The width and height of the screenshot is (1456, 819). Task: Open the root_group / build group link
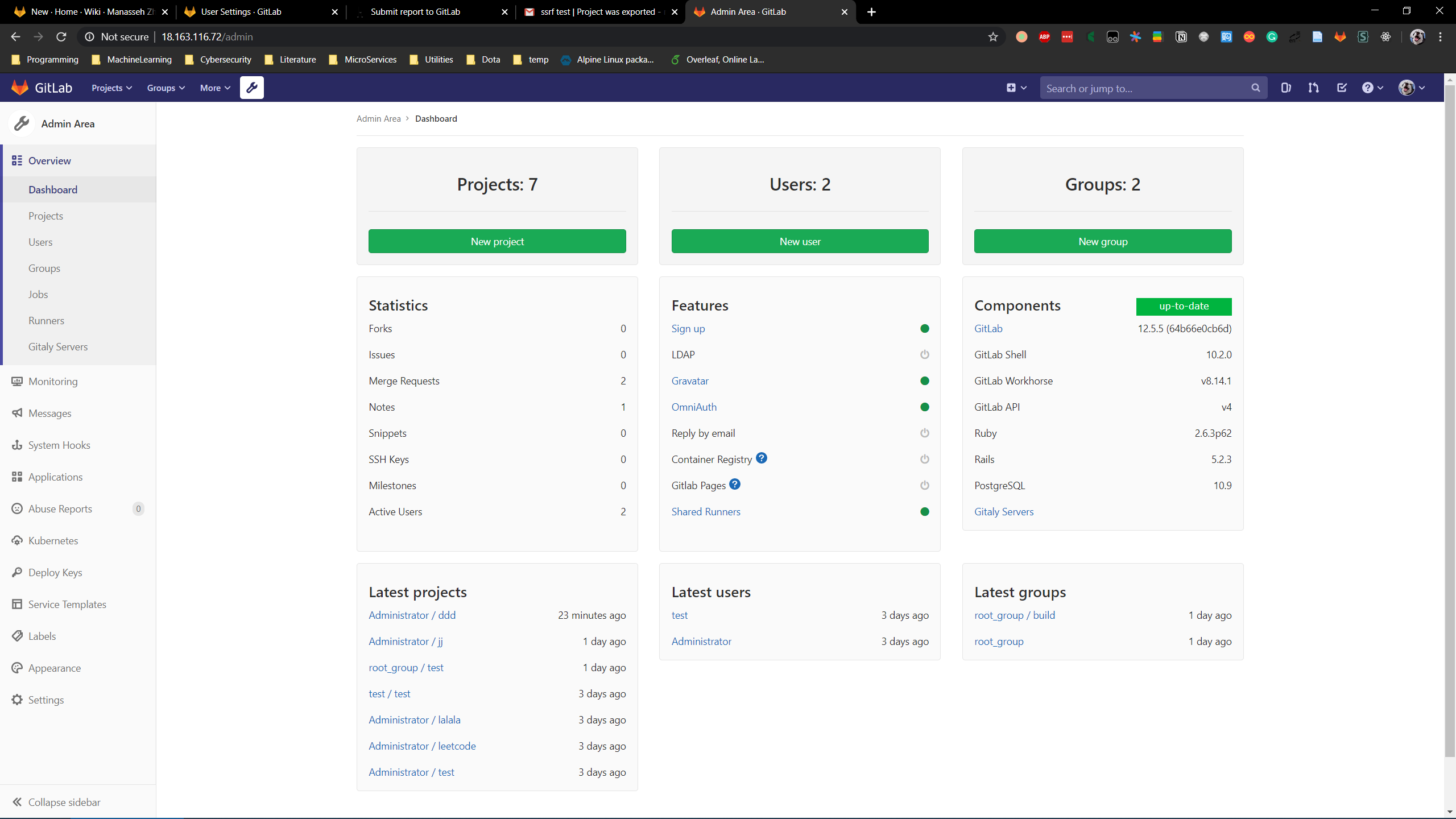coord(1015,615)
